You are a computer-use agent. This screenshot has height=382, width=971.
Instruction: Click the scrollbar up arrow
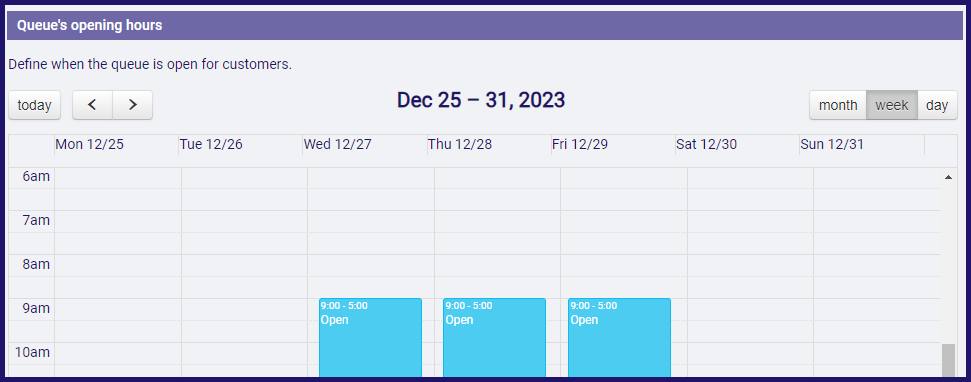click(948, 177)
